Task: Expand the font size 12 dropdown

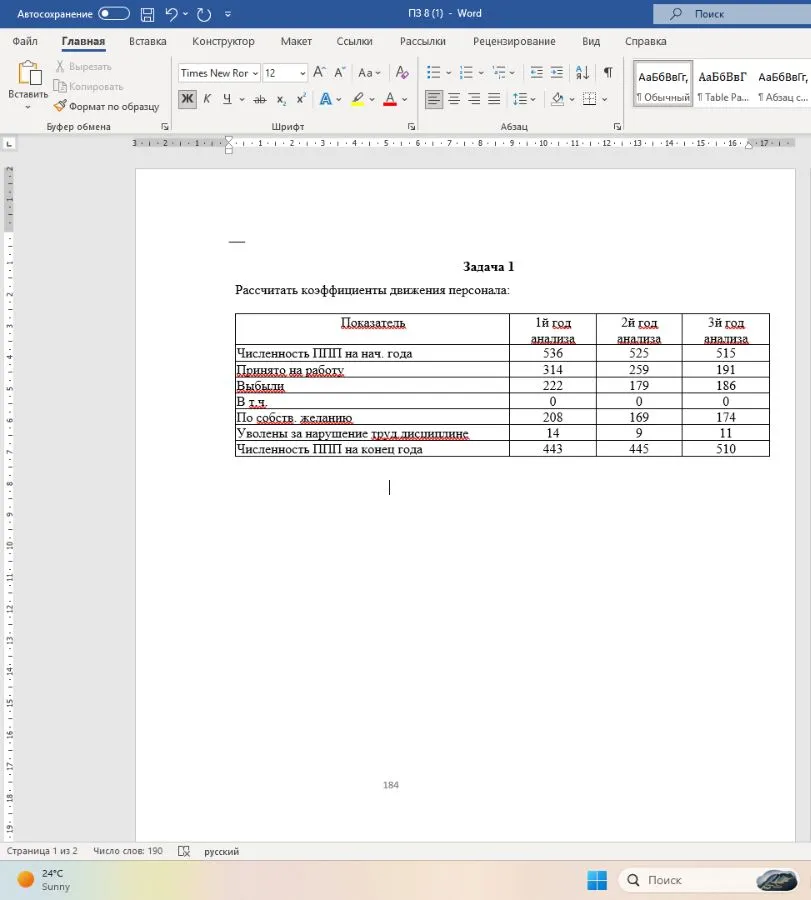Action: pos(302,73)
